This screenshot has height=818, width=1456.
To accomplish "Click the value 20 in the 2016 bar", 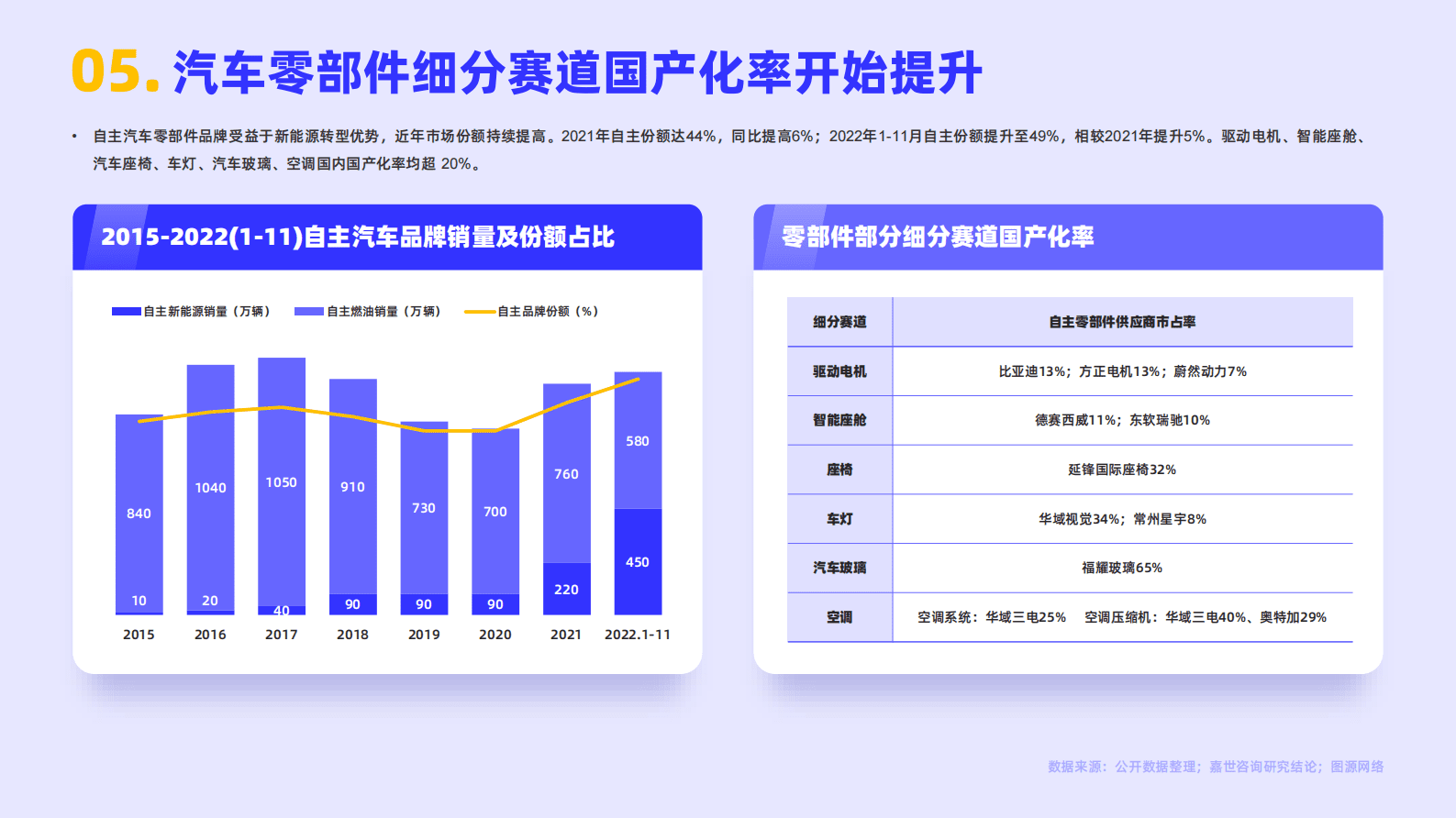I will tap(210, 601).
